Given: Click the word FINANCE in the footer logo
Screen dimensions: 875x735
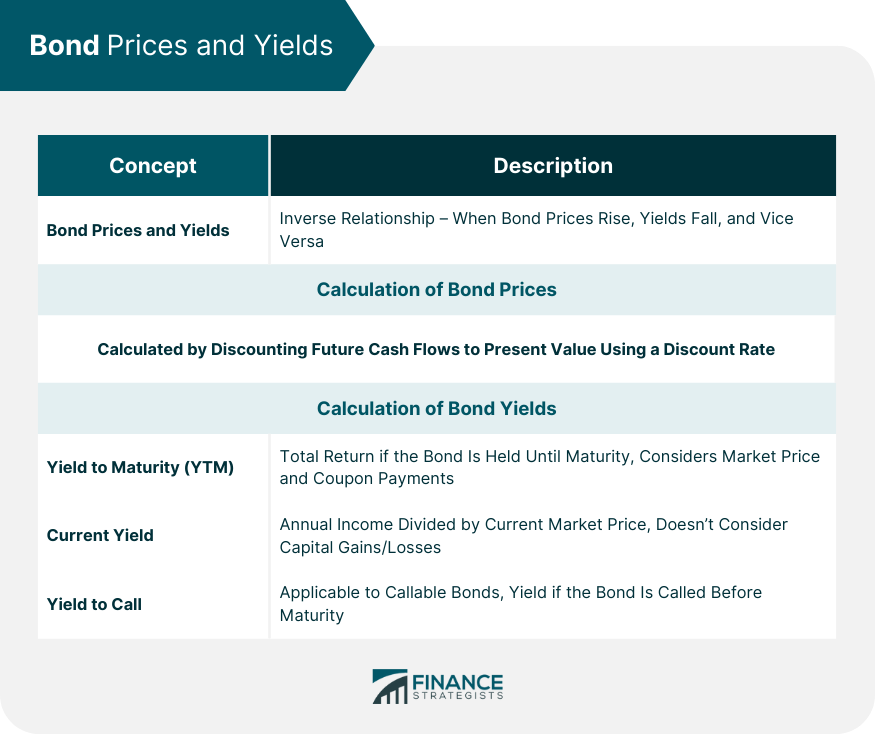Looking at the screenshot, I should point(458,680).
